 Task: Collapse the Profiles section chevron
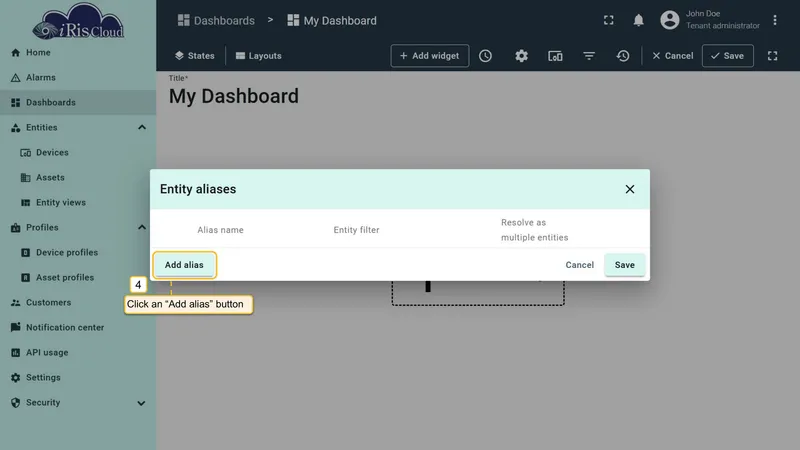coord(142,228)
